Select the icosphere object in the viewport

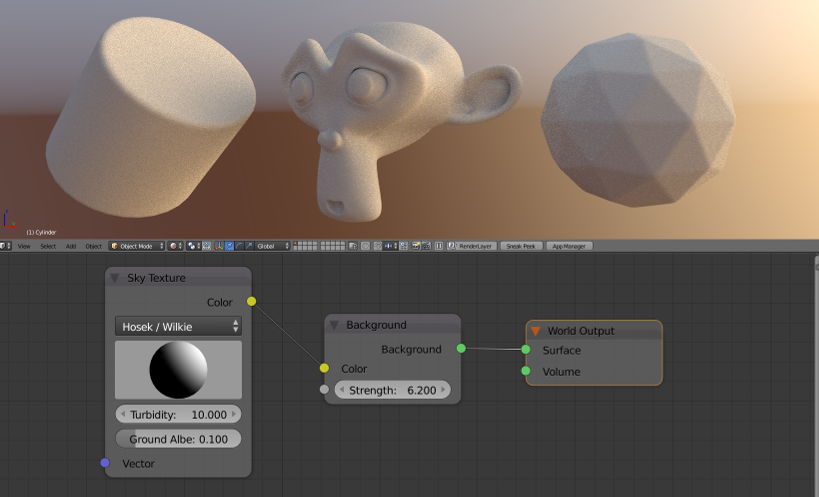point(638,119)
